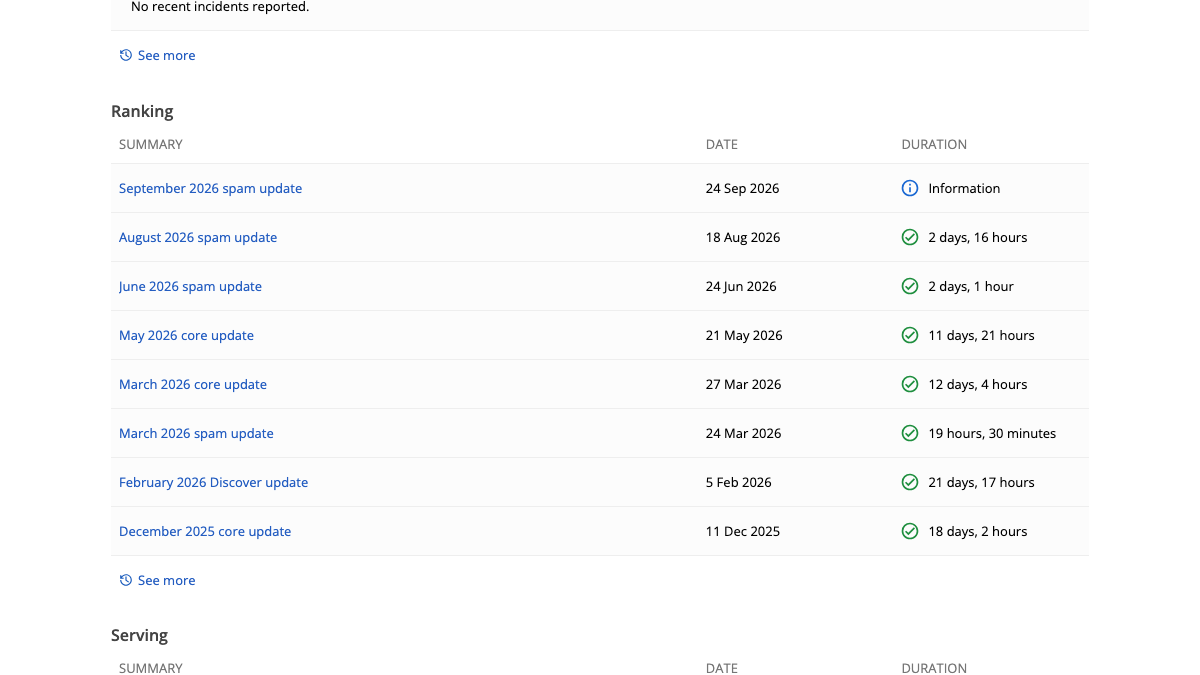The height and width of the screenshot is (675, 1200).
Task: Click green check icon for 12 days, 4 hours
Action: [910, 384]
